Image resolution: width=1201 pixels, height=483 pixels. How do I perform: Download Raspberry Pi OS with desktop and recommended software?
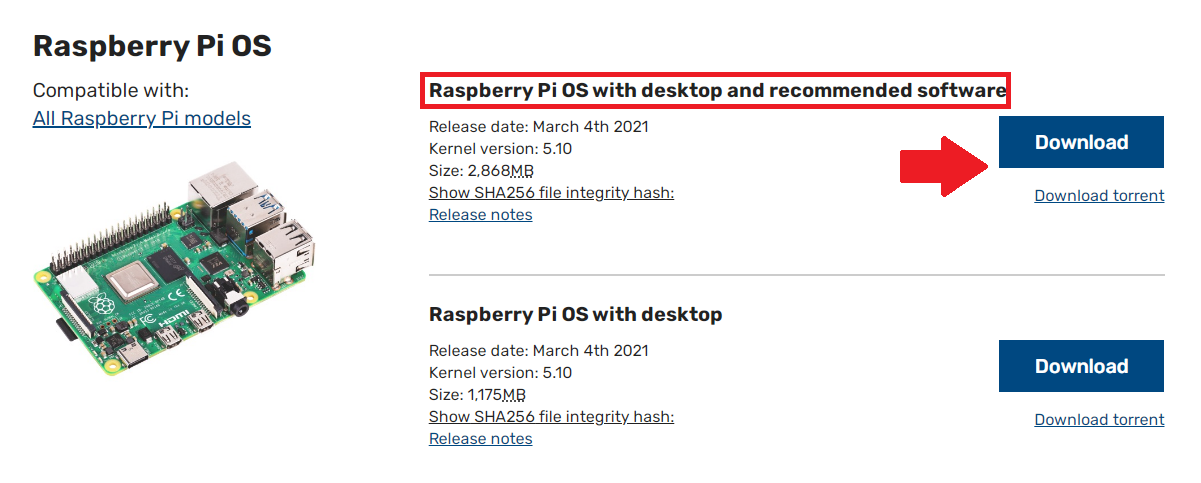click(x=1081, y=142)
